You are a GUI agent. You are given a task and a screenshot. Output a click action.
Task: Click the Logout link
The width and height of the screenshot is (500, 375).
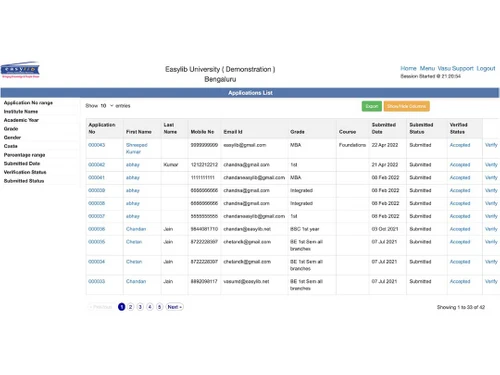486,68
